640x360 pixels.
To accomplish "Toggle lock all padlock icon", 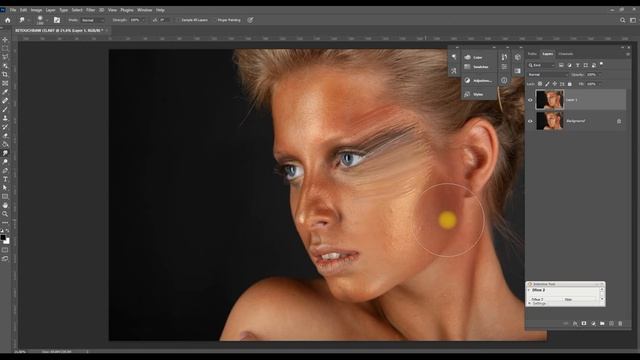I will tap(570, 84).
